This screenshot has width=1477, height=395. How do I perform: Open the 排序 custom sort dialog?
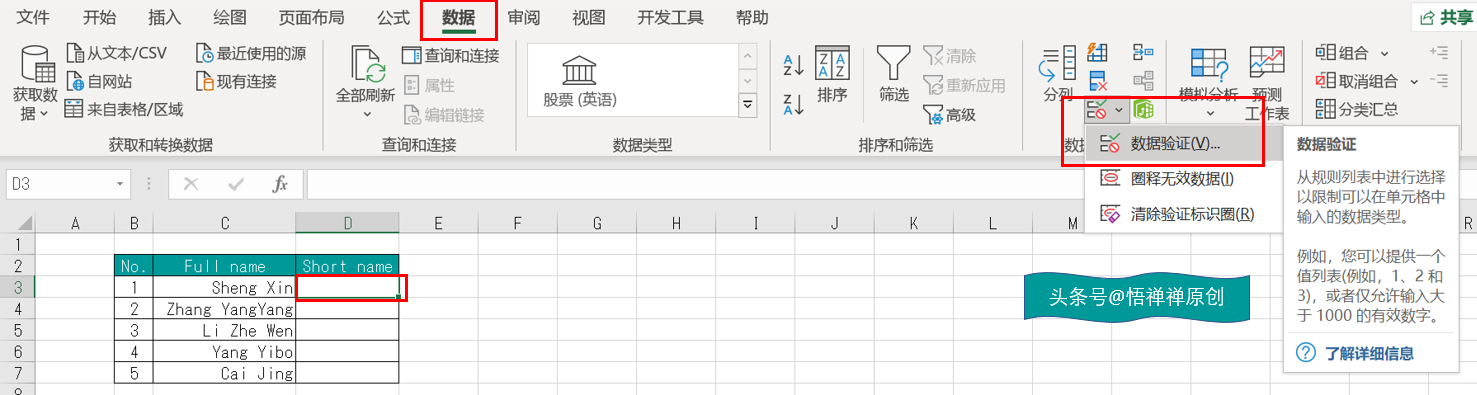coord(832,75)
